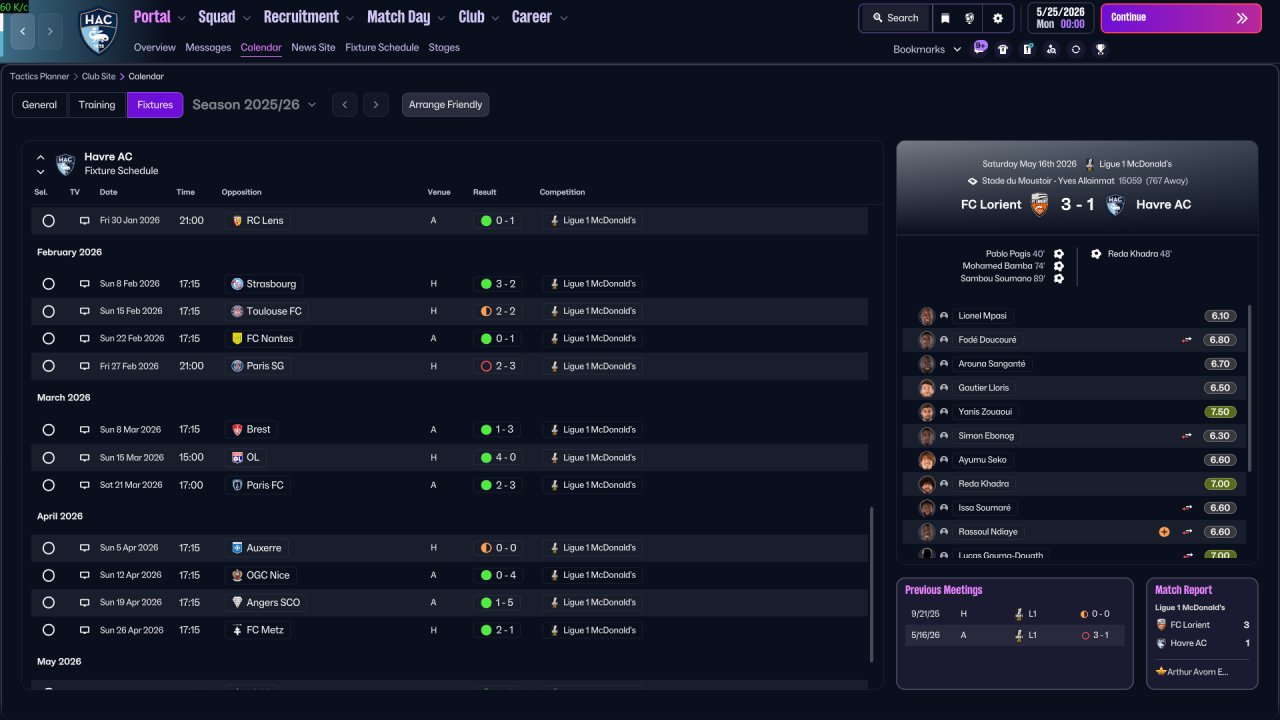This screenshot has width=1280, height=720.
Task: Select the OL fixture radio button
Action: click(x=48, y=457)
